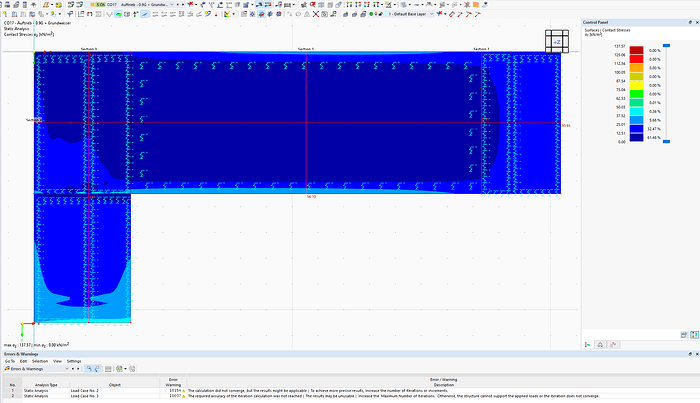Viewport: 700px width, 403px height.
Task: Click the Object column header
Action: tap(115, 384)
